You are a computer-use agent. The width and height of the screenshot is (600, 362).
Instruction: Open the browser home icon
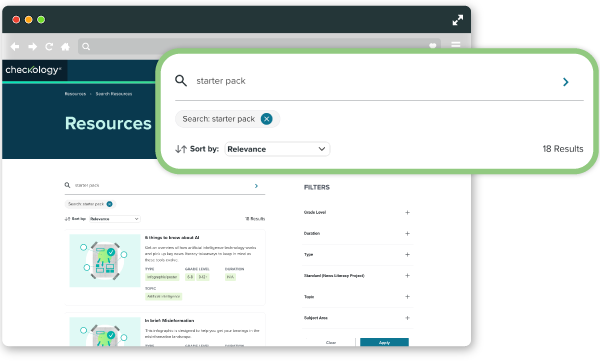tap(65, 47)
